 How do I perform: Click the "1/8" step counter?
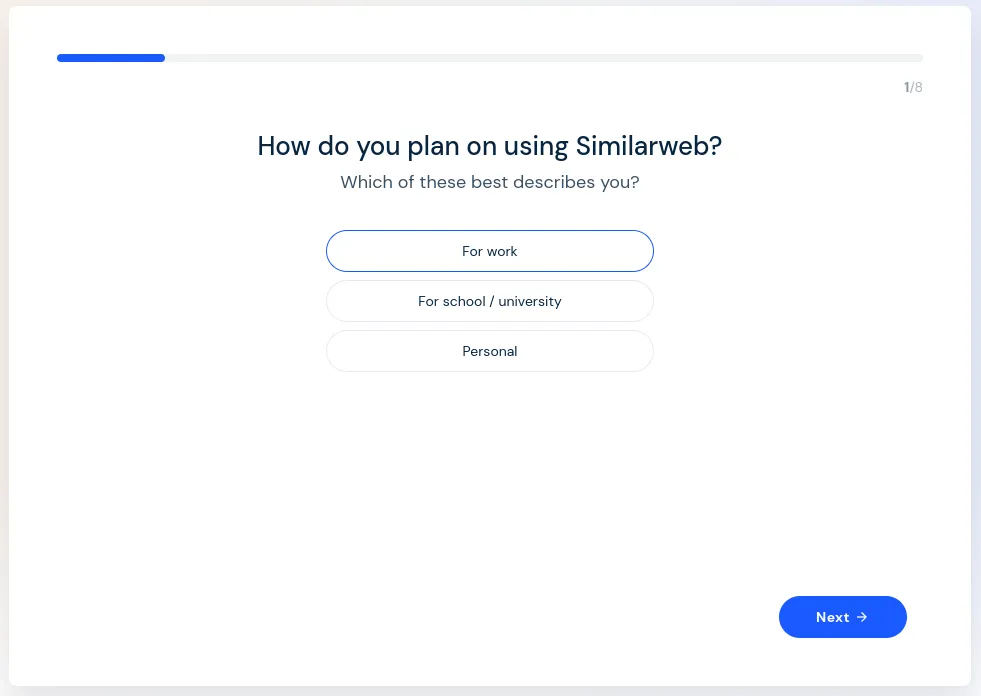[x=913, y=87]
